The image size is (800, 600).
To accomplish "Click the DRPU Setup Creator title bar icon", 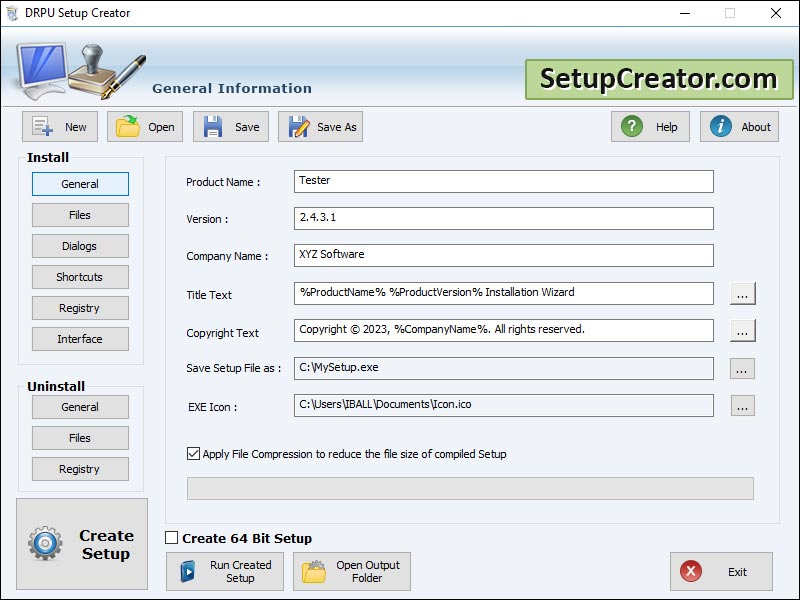I will tap(12, 13).
